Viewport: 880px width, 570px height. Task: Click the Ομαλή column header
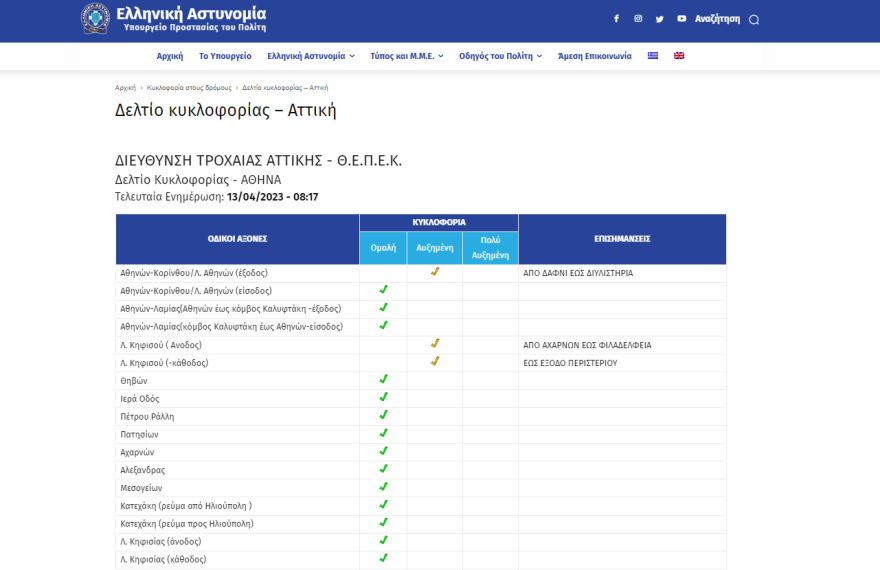(x=383, y=247)
